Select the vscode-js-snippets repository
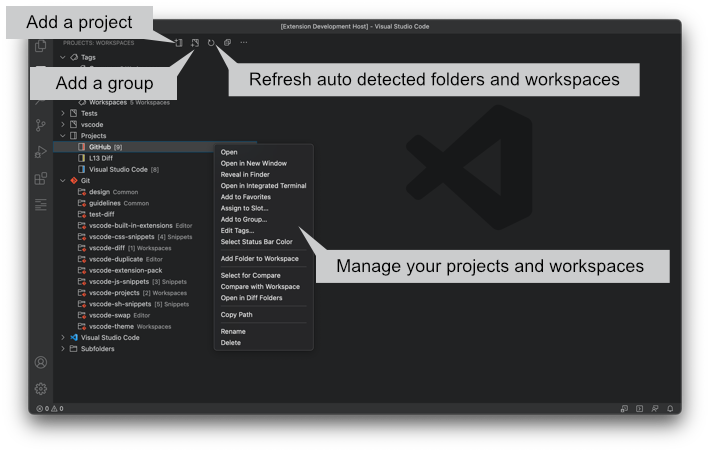 pyautogui.click(x=134, y=282)
